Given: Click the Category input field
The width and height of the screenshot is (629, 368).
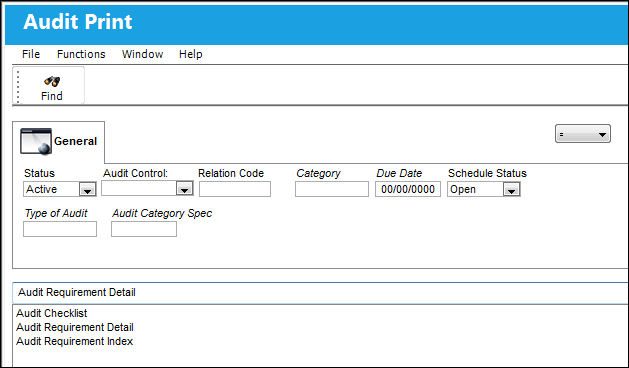Looking at the screenshot, I should pyautogui.click(x=332, y=189).
